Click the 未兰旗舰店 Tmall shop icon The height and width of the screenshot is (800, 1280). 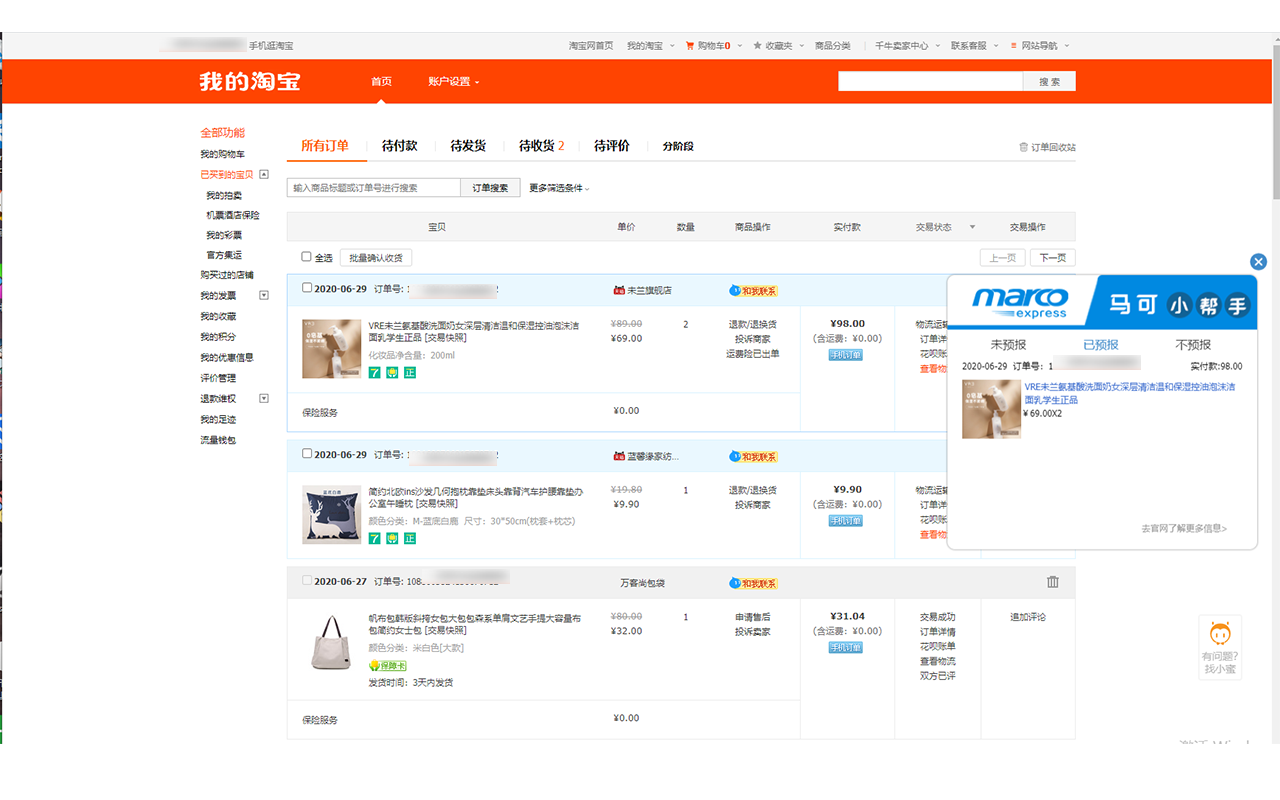click(x=619, y=290)
